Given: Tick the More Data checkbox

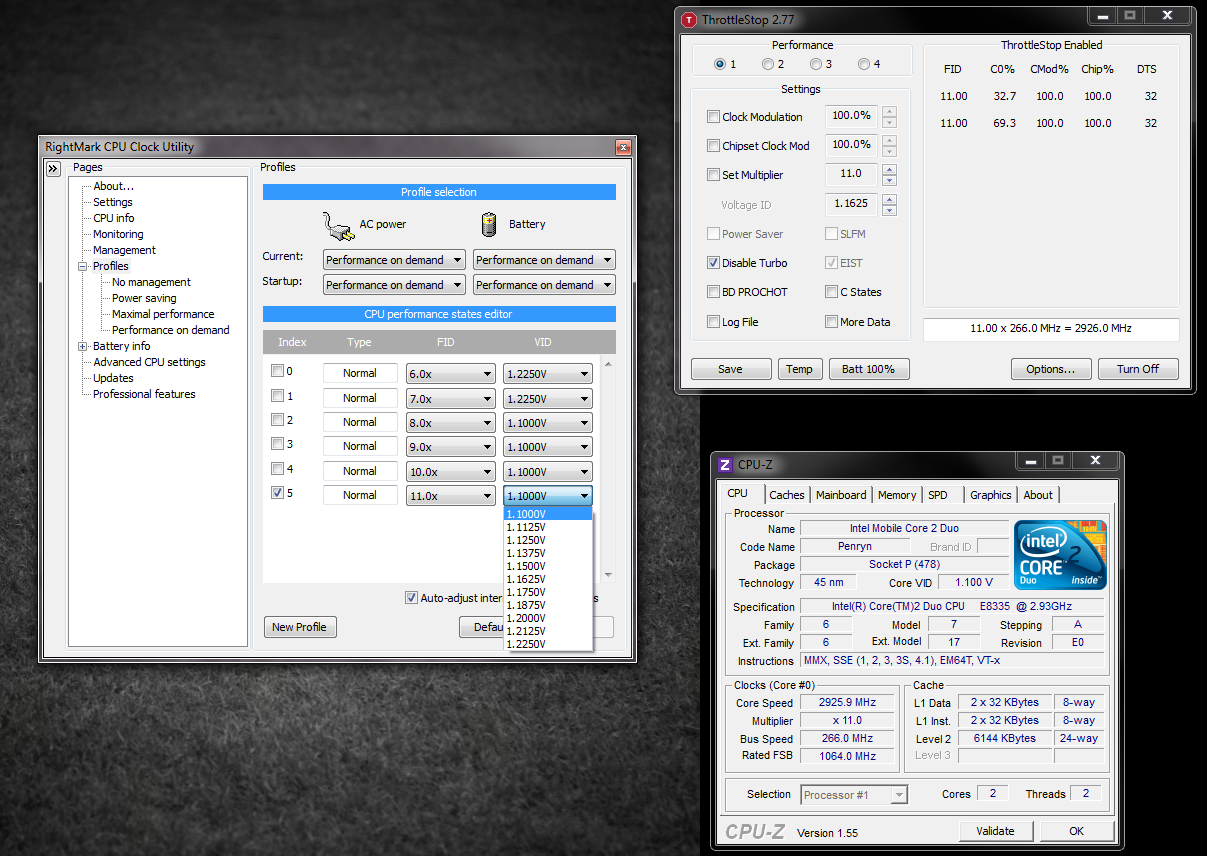Looking at the screenshot, I should tap(831, 322).
